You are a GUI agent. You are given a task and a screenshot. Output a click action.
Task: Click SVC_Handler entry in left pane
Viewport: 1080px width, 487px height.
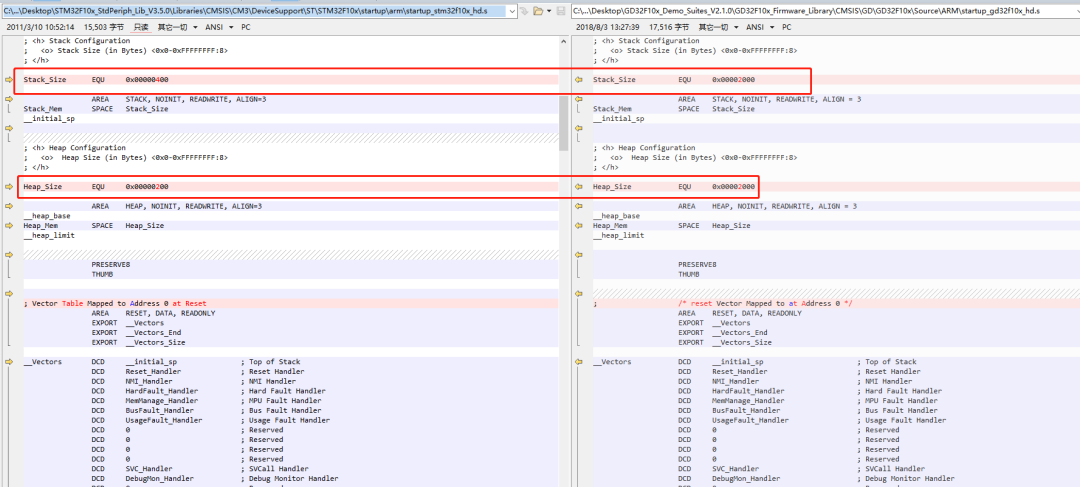coord(149,468)
